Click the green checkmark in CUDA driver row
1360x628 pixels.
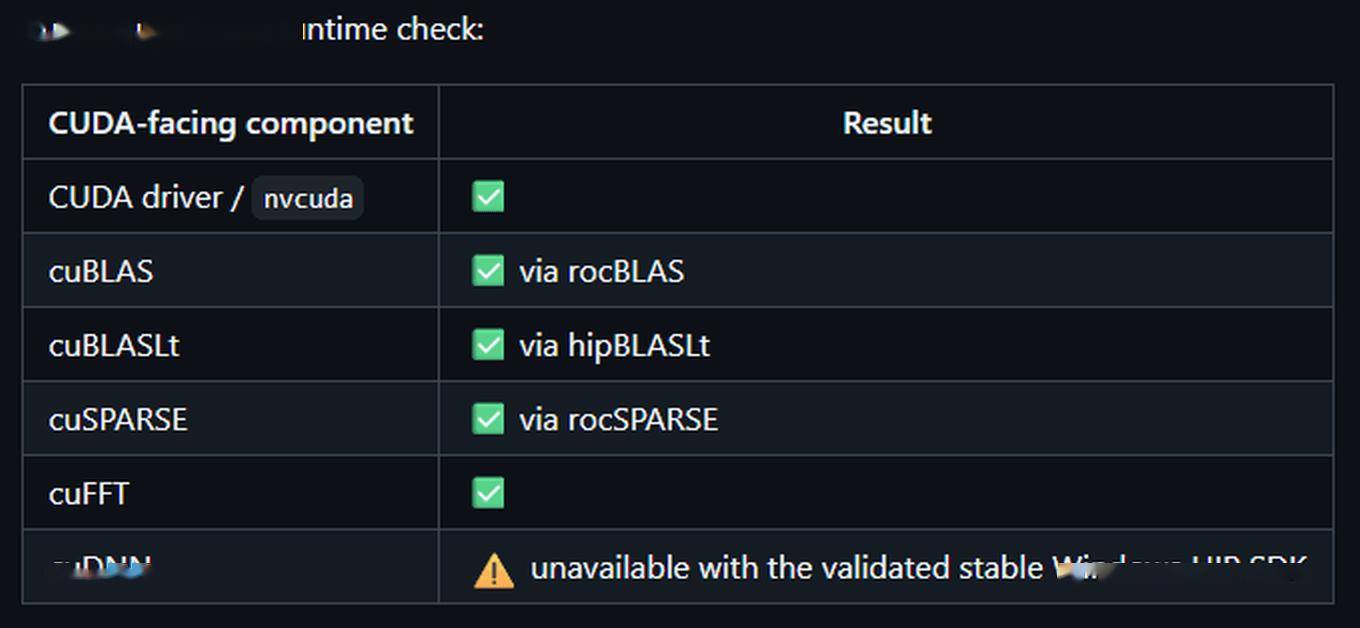[x=488, y=197]
